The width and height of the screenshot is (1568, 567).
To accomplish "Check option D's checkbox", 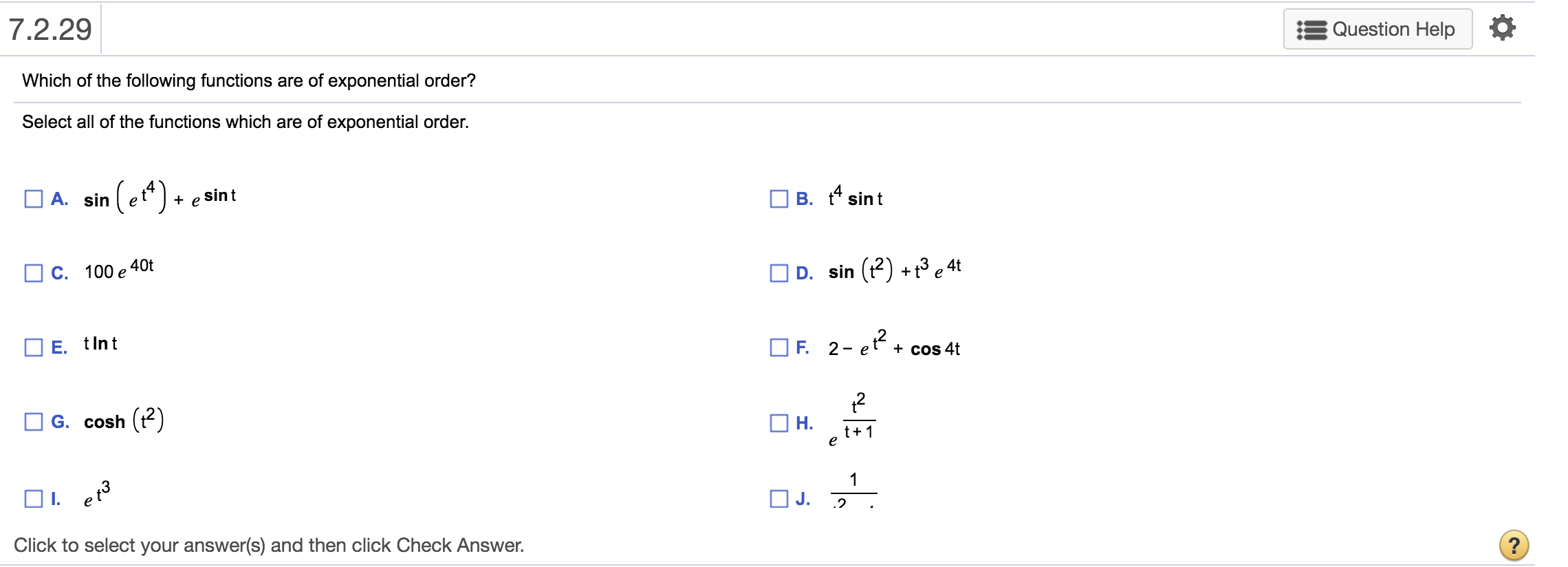I will coord(778,274).
